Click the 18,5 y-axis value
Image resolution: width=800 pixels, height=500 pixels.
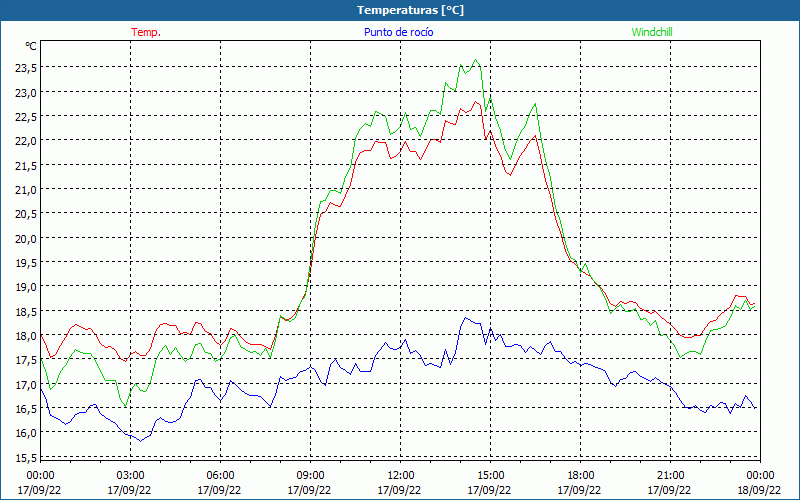coord(26,312)
